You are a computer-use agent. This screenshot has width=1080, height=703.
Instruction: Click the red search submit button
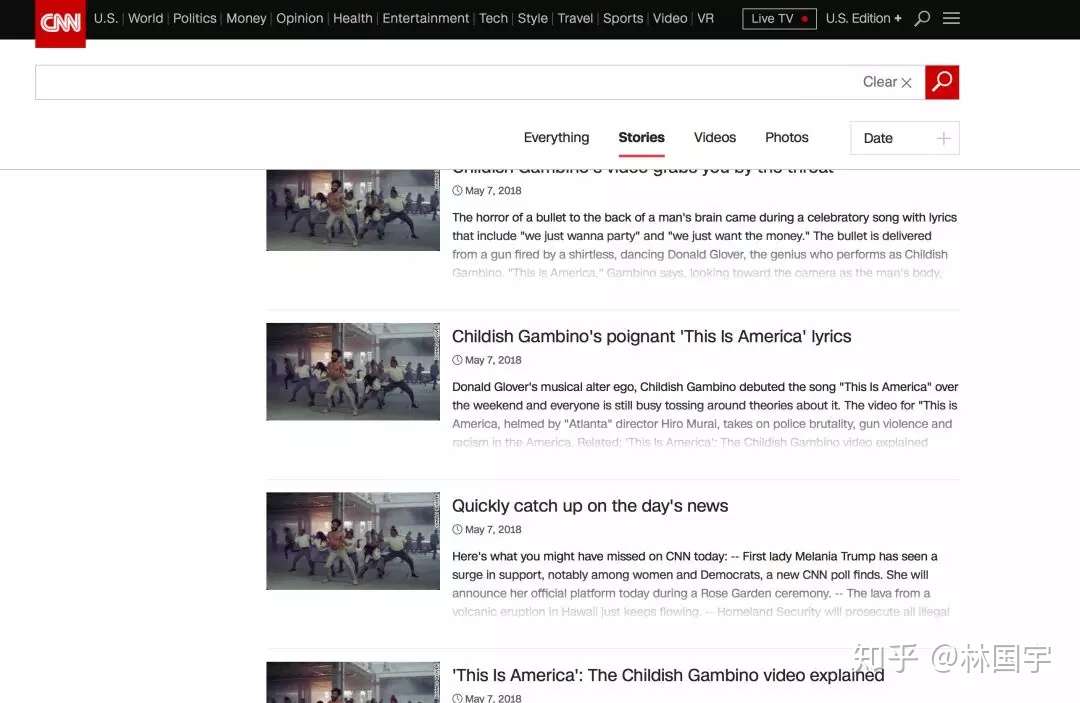[x=942, y=83]
